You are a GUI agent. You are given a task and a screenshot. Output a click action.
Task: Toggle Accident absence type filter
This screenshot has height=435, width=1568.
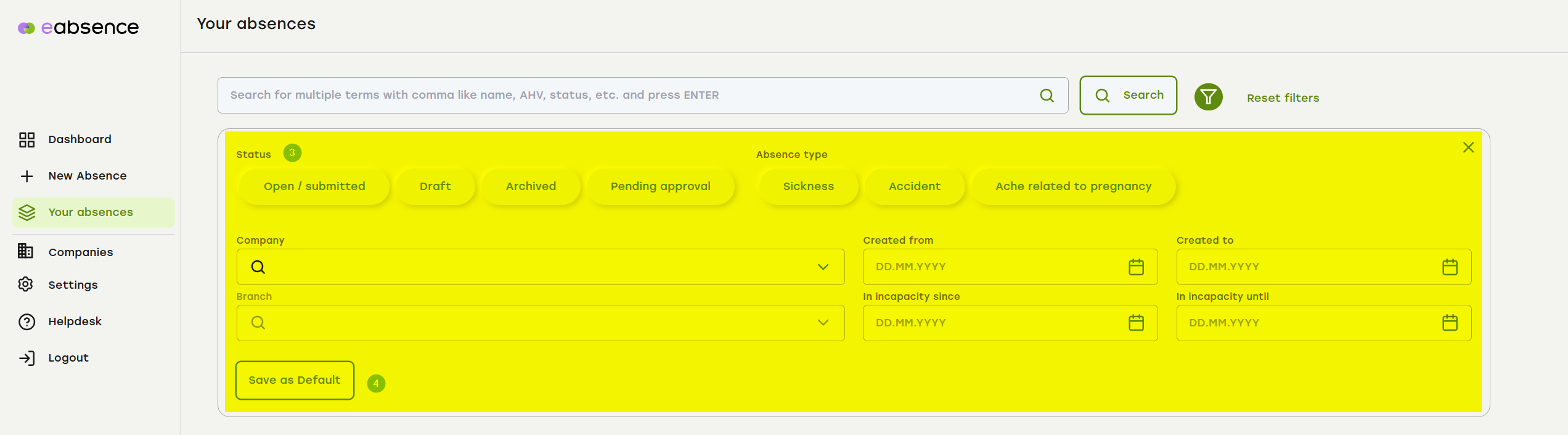(914, 186)
